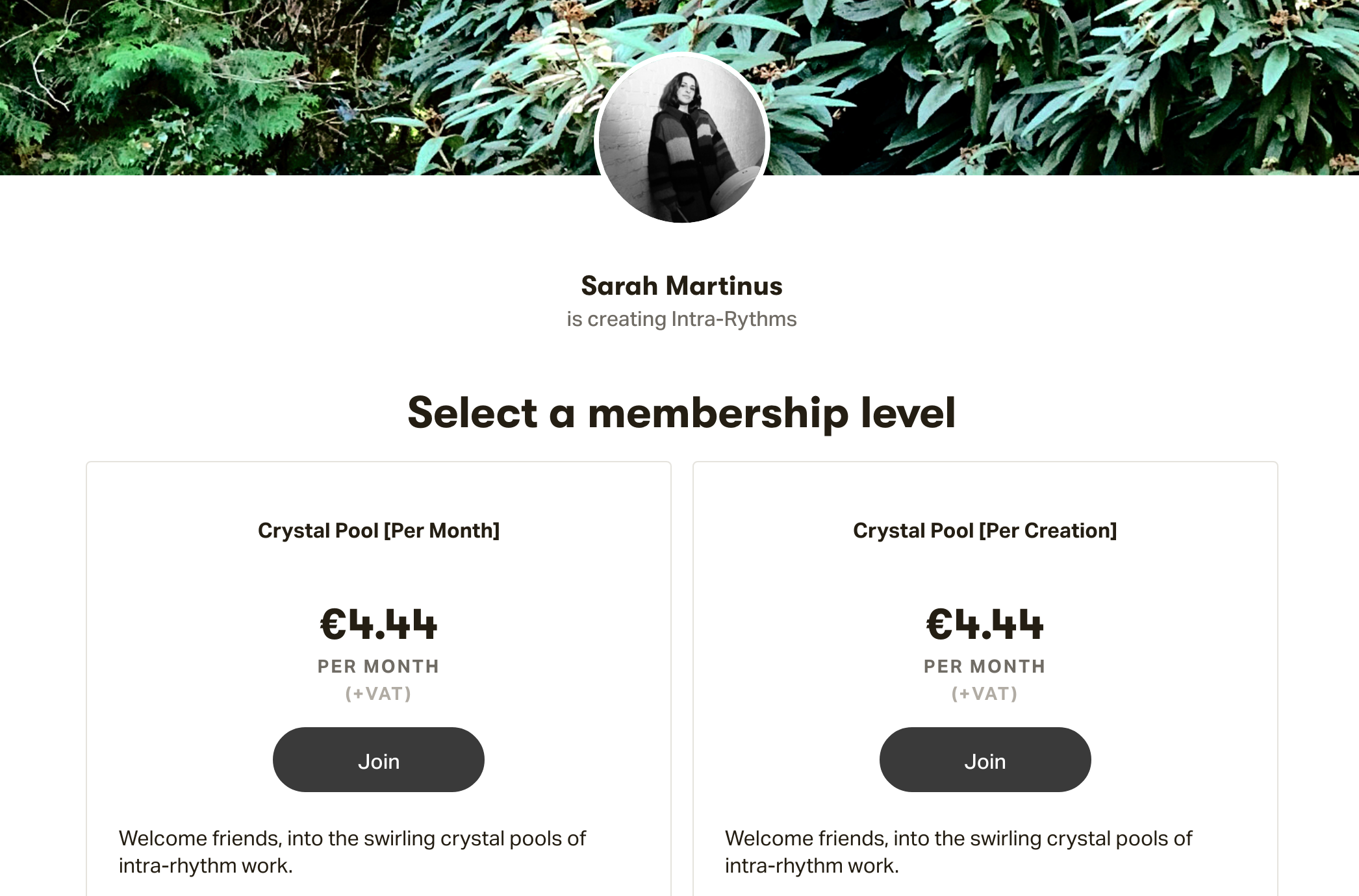Click "intra-rhythm work." line in Per Month tier
The image size is (1359, 896).
pos(205,865)
